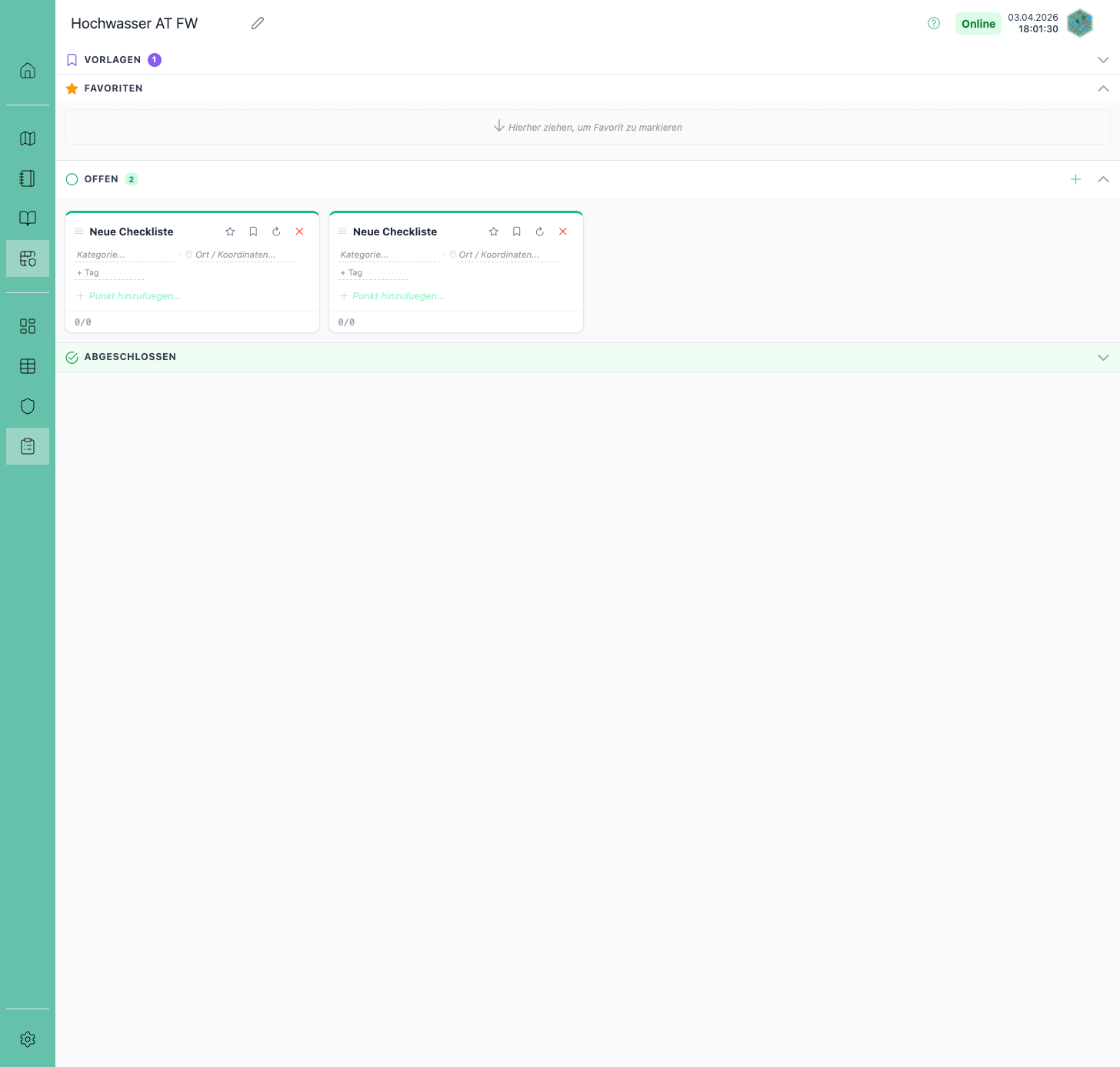Expand the Vorlagen section

point(1103,60)
